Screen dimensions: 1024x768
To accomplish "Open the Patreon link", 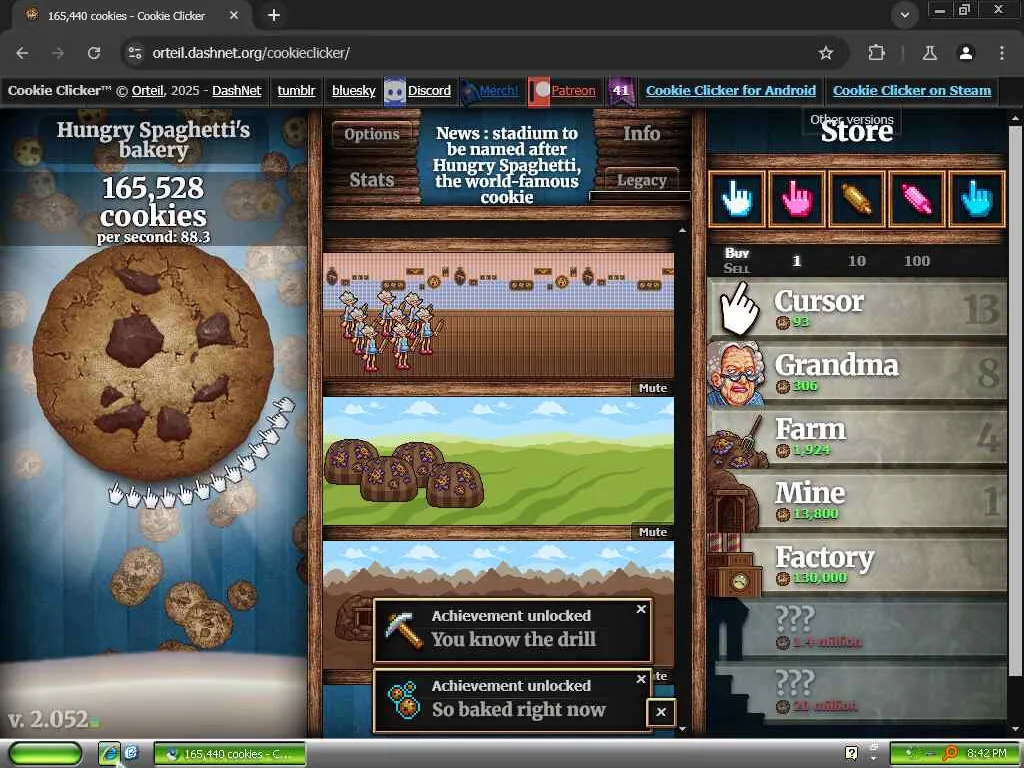I will click(573, 91).
